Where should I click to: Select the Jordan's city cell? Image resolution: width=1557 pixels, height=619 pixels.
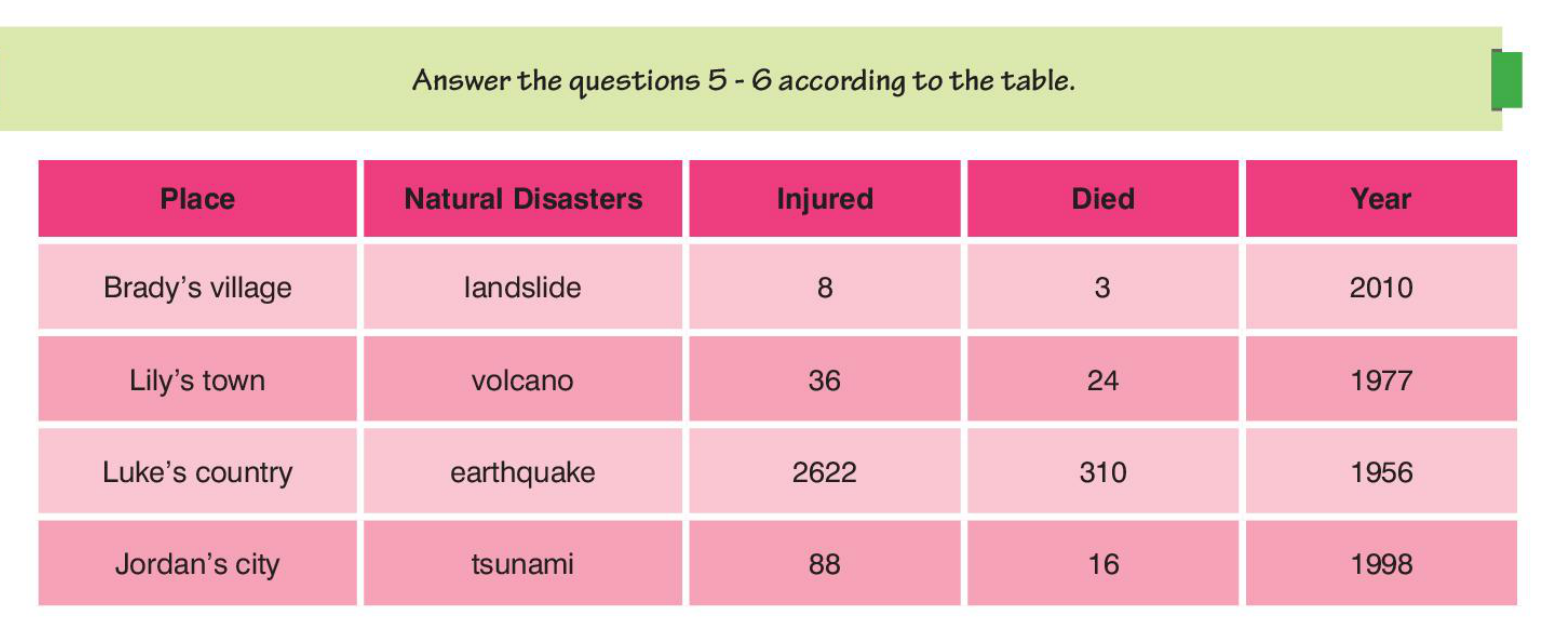coord(197,564)
